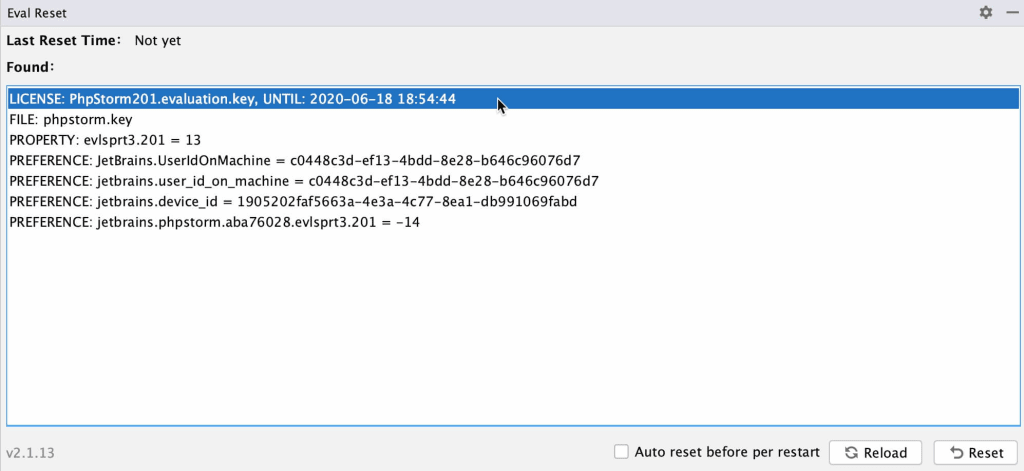Select the FILE: phpstorm.key row
This screenshot has height=471, width=1024.
(x=513, y=120)
